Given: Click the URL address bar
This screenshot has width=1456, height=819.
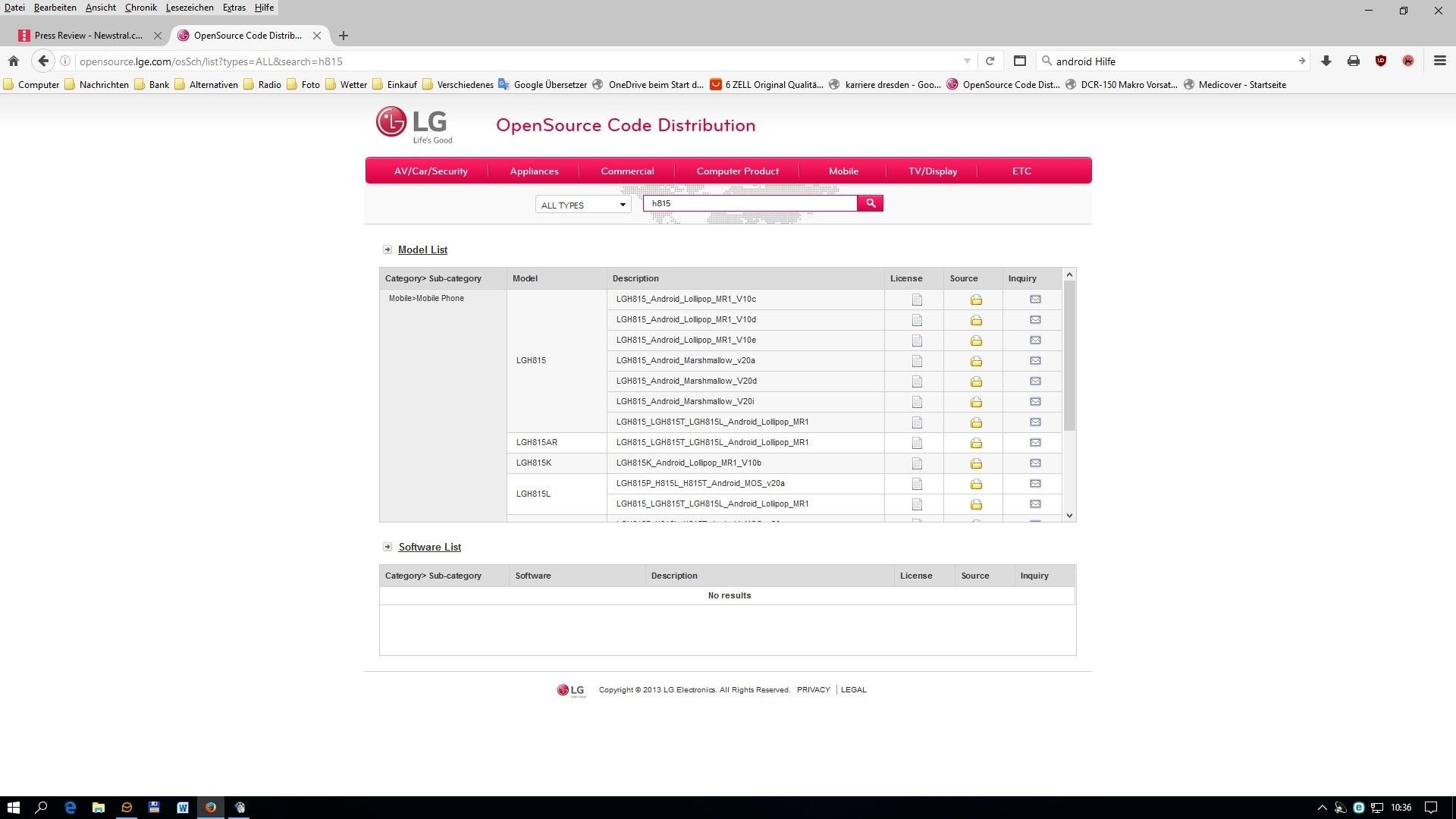Looking at the screenshot, I should pos(516,61).
